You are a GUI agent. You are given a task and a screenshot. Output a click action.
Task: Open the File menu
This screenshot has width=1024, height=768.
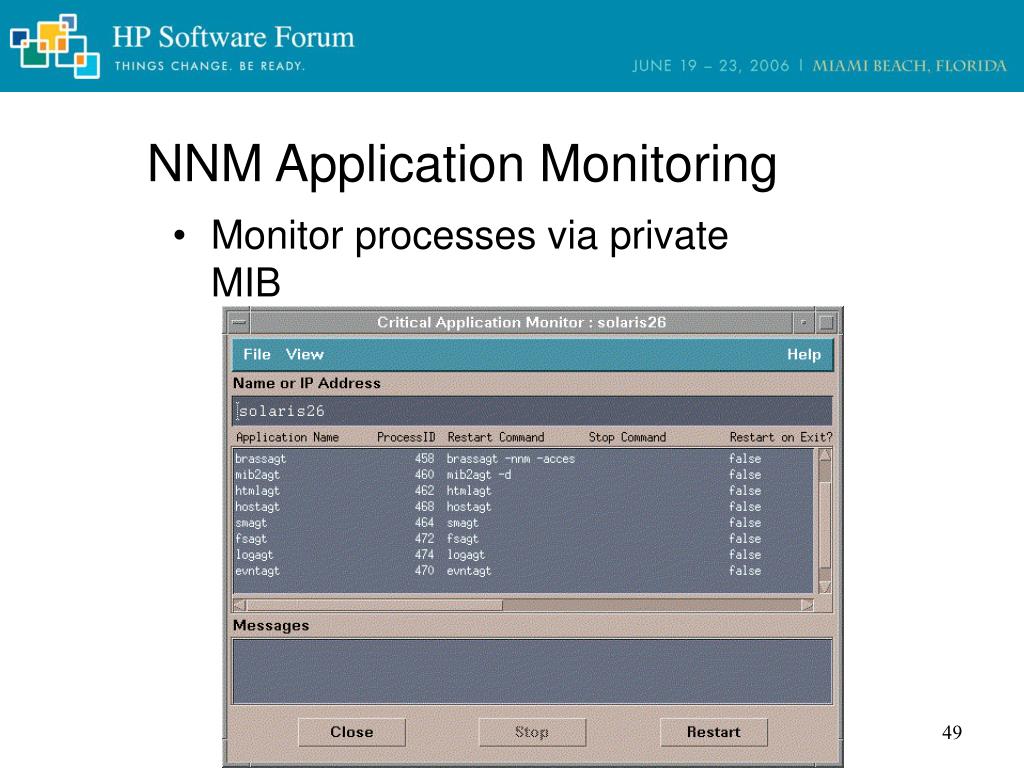tap(257, 354)
